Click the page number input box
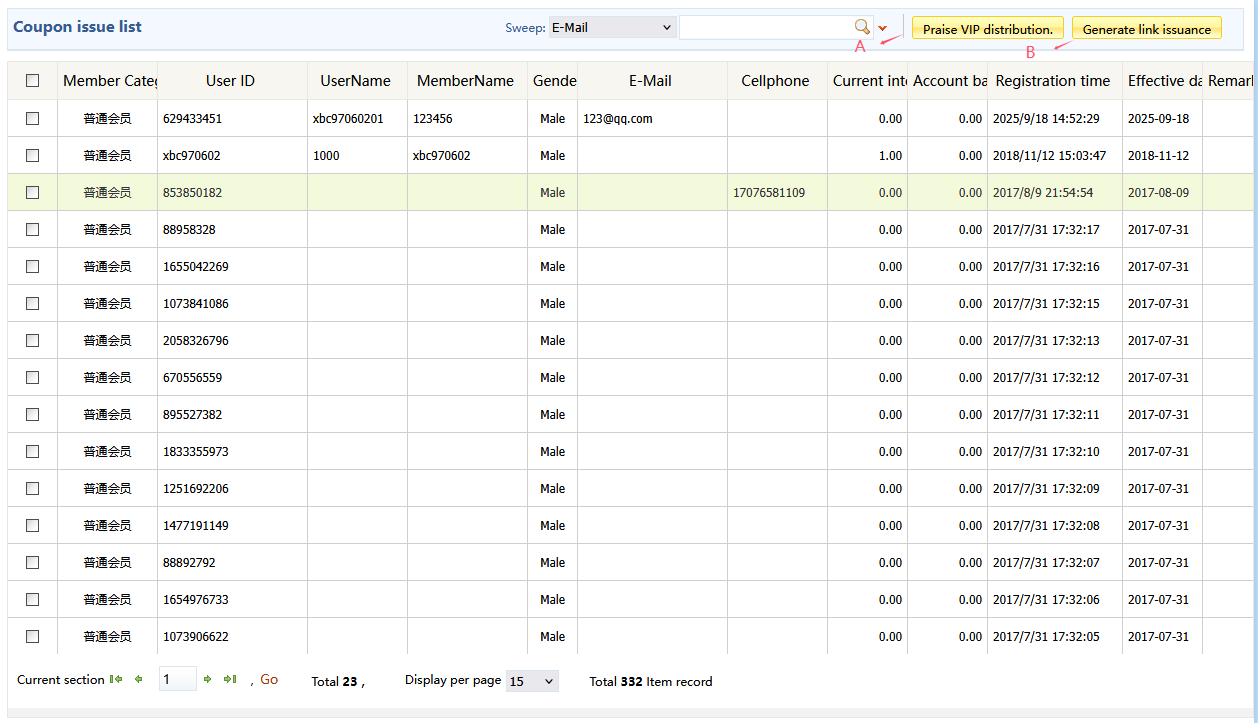 (x=177, y=680)
